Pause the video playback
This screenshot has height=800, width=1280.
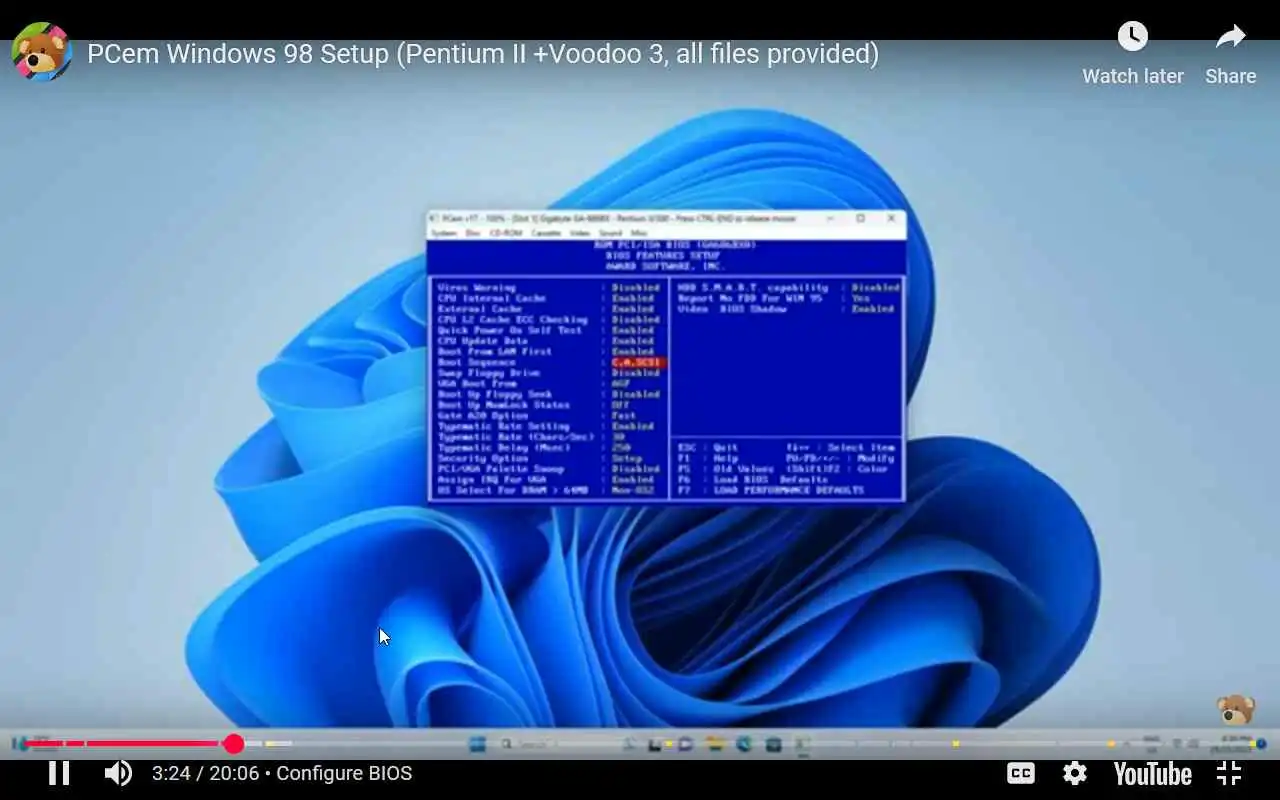(59, 773)
